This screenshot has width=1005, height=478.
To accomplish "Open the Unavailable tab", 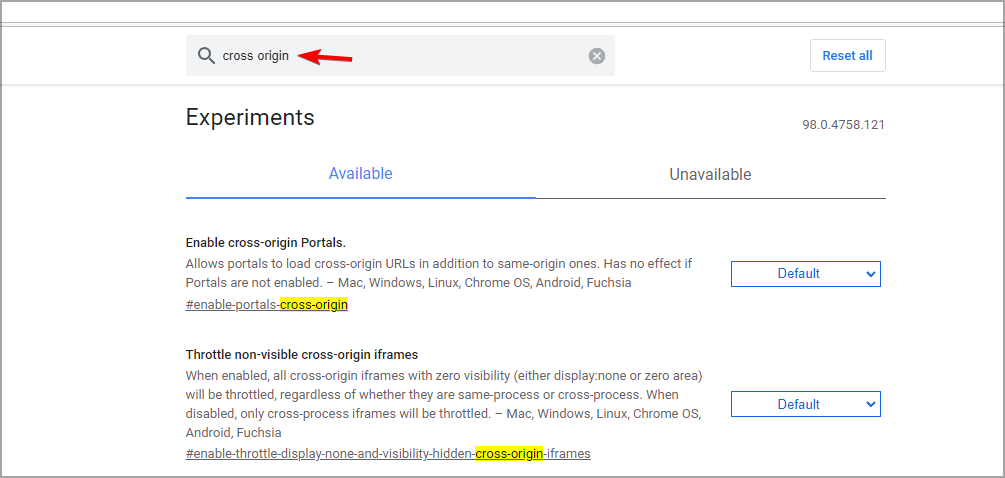I will coord(710,174).
